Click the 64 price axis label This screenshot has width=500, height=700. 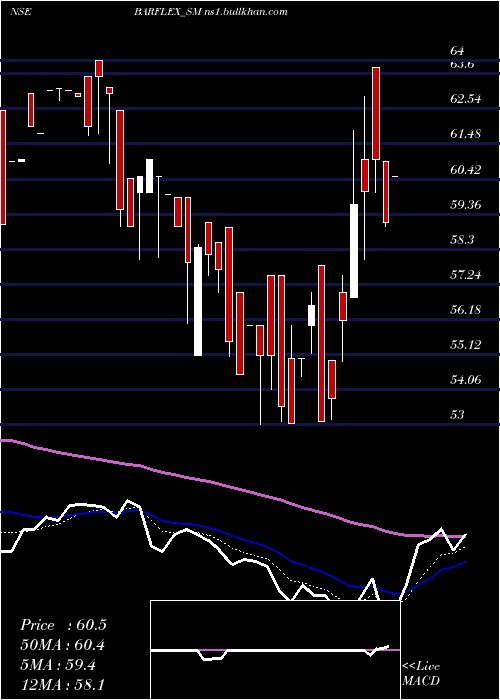coord(457,51)
